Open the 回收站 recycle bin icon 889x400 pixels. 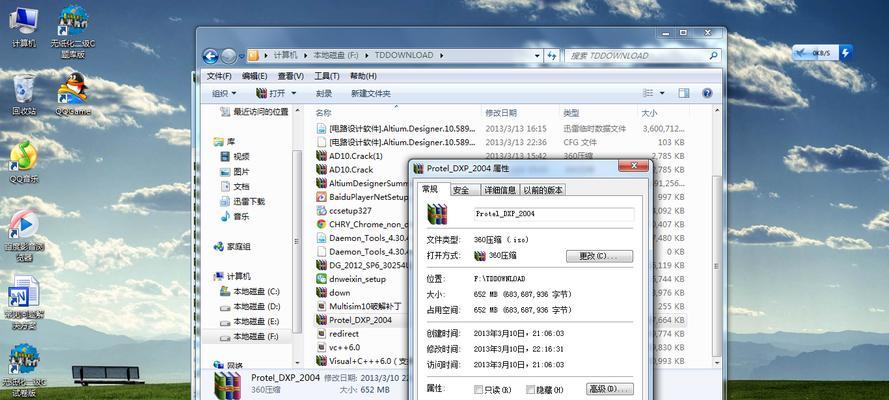click(23, 93)
